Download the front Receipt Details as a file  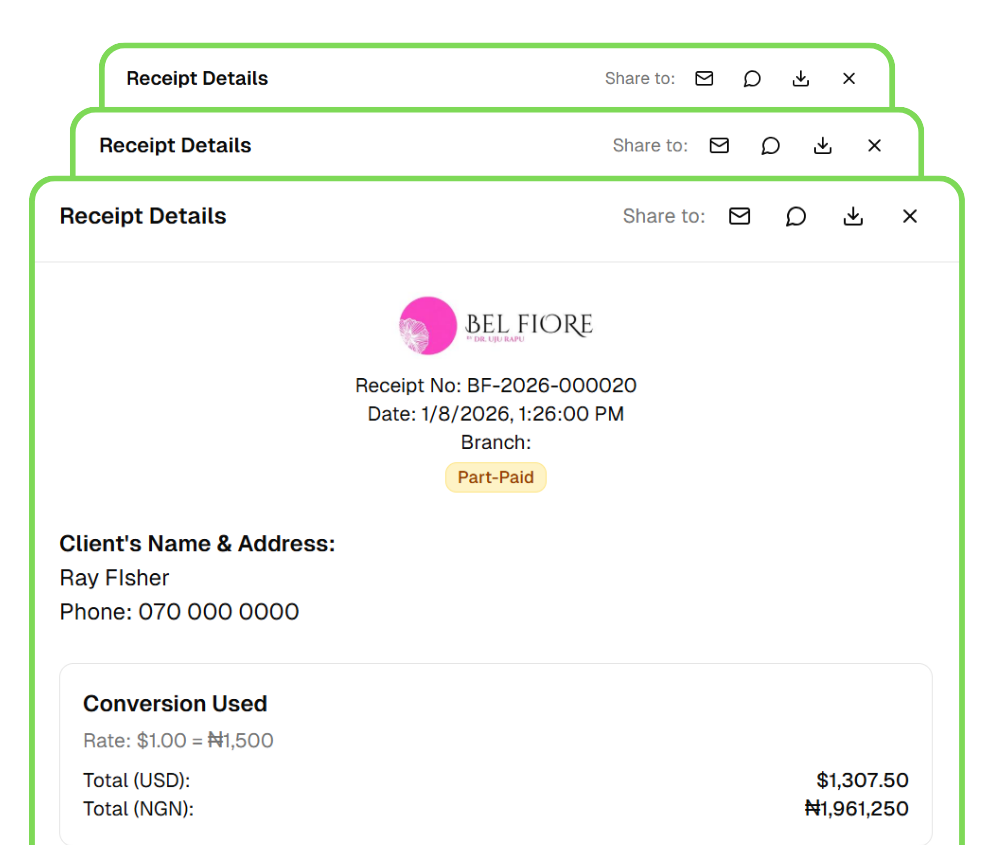pos(853,216)
